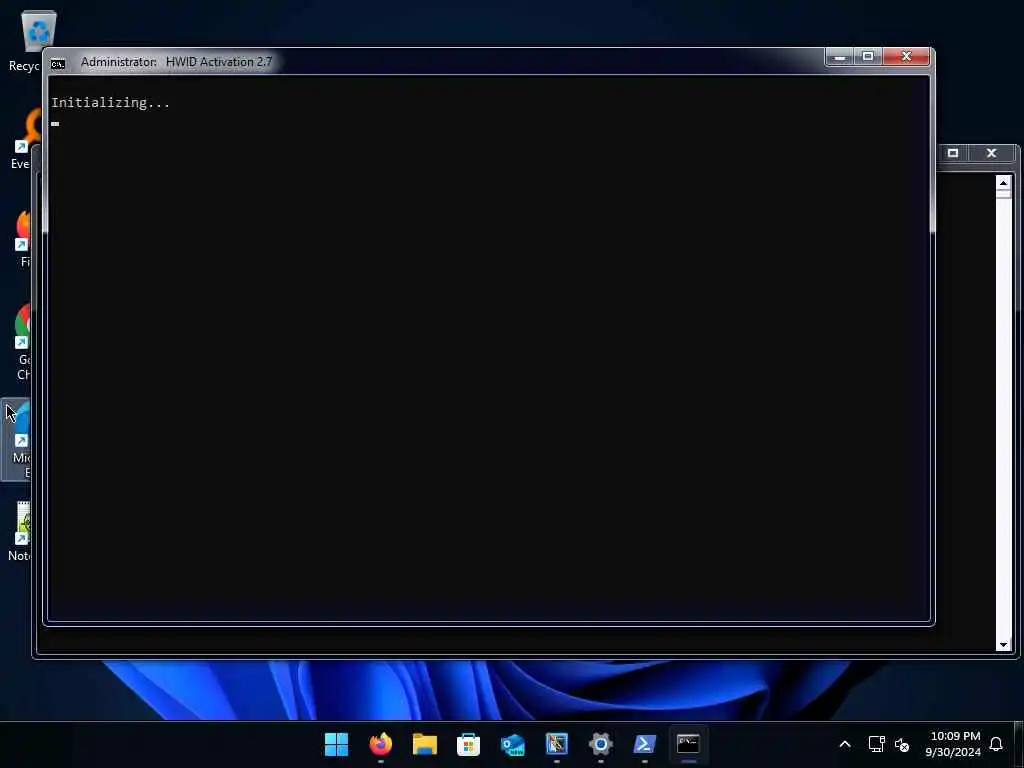Open the Windows Start menu
This screenshot has height=768, width=1024.
tap(336, 744)
